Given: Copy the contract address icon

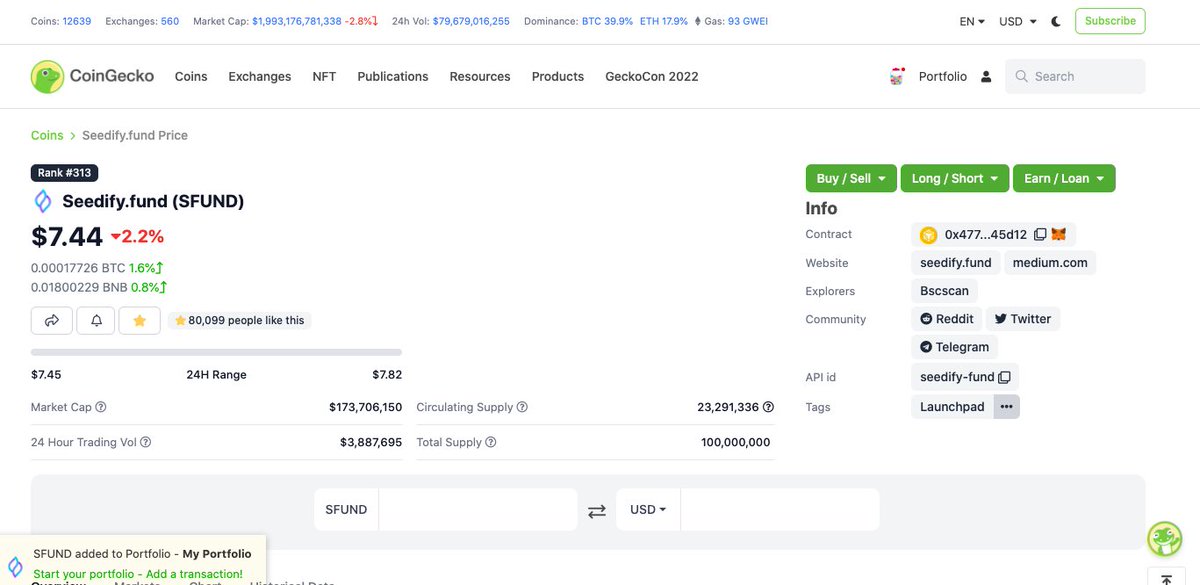Looking at the screenshot, I should click(1040, 235).
